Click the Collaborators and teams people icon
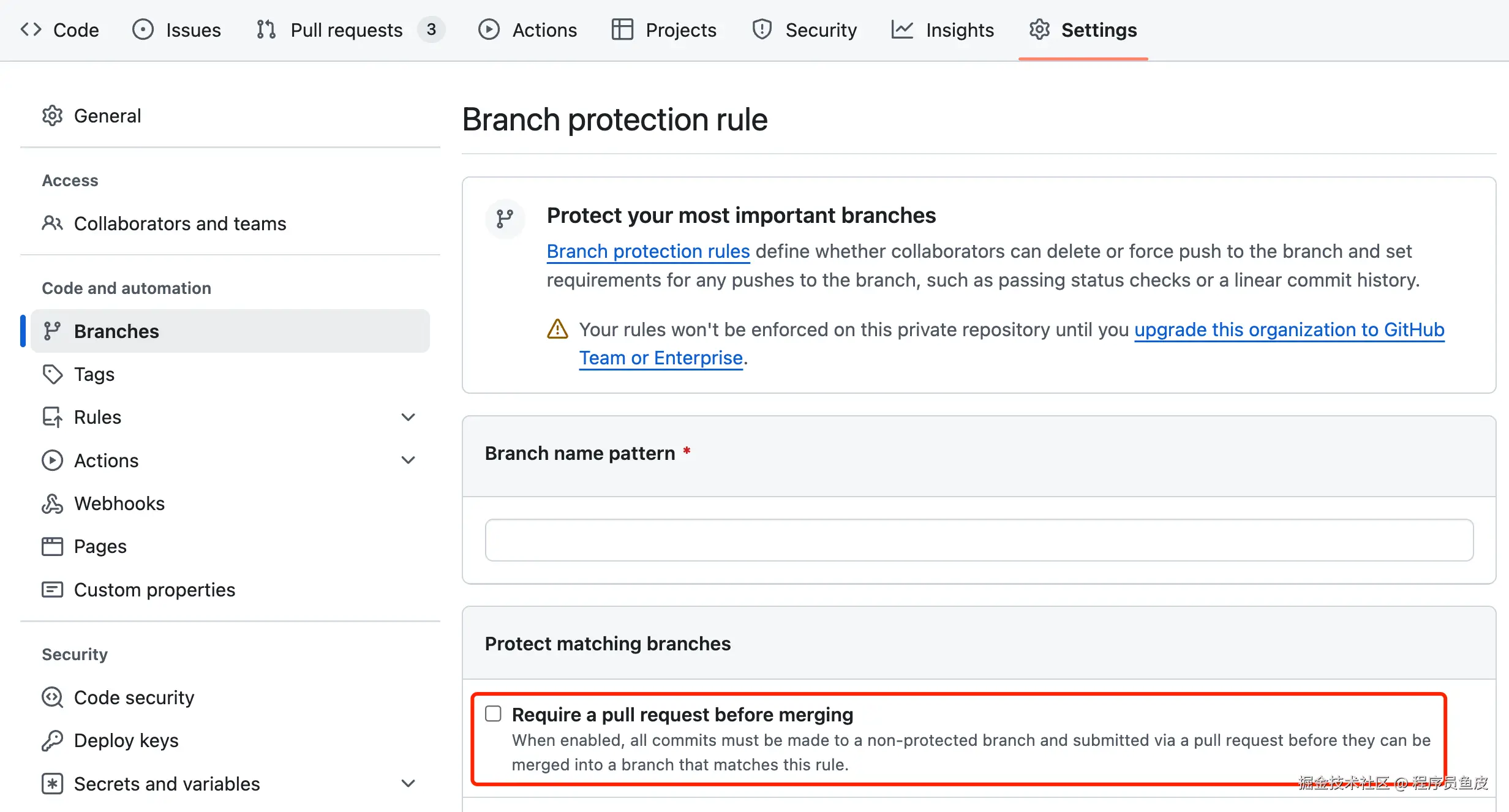1509x812 pixels. (52, 224)
